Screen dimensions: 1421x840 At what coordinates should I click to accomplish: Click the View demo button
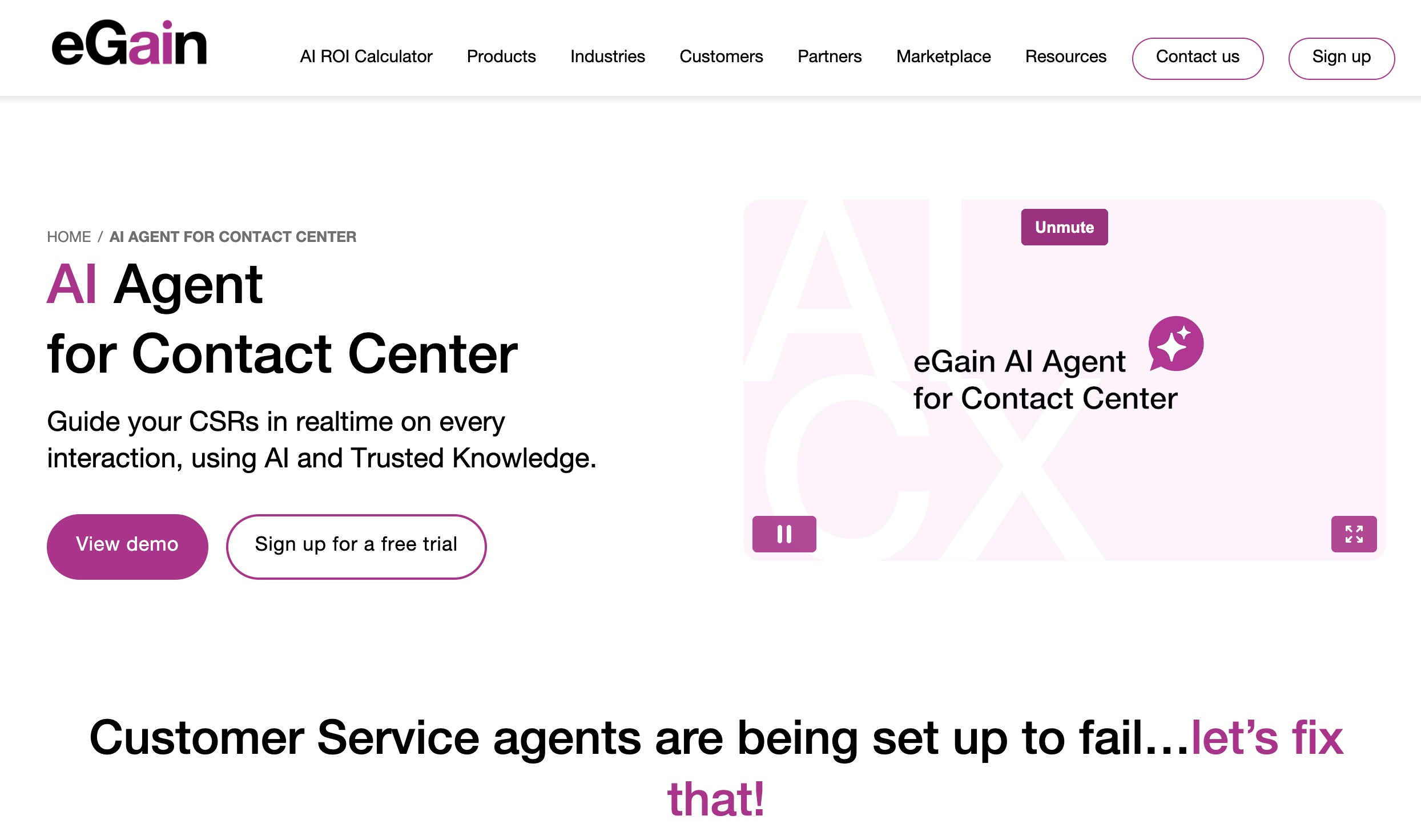[127, 545]
